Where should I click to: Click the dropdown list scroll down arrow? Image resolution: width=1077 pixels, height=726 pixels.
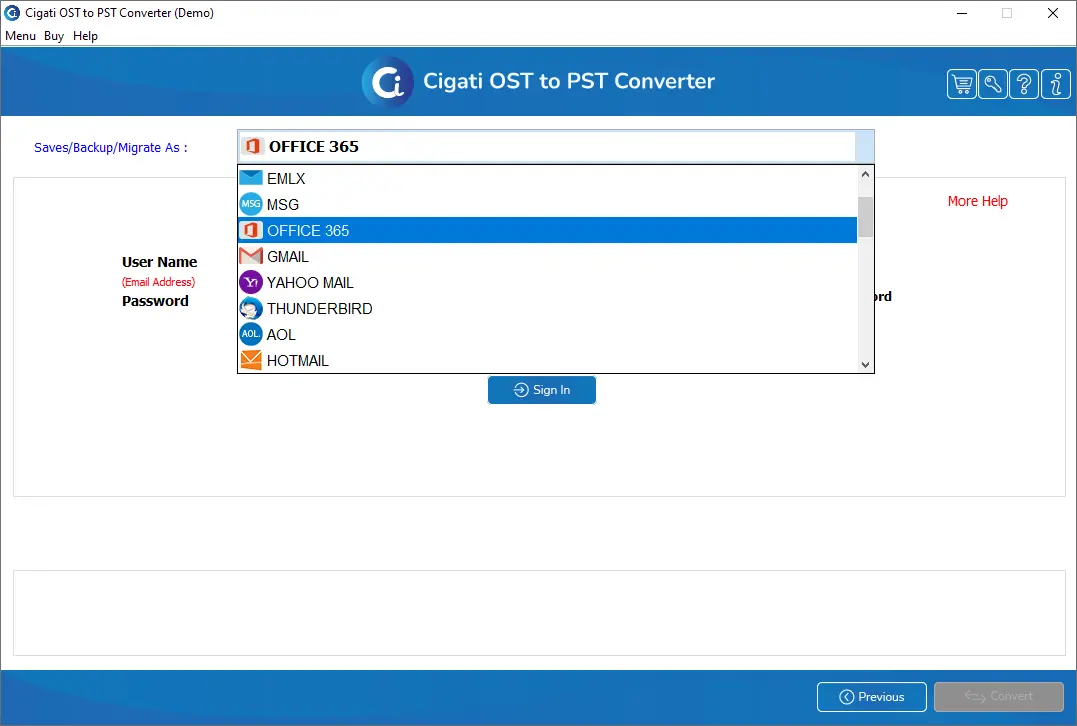point(865,365)
